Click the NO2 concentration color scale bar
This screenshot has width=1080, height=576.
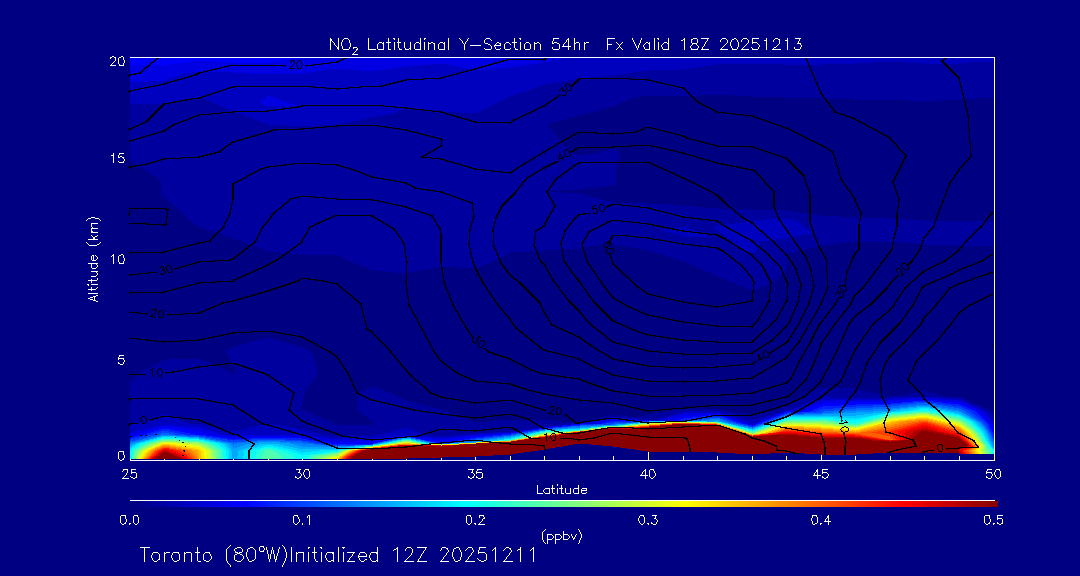pos(563,504)
